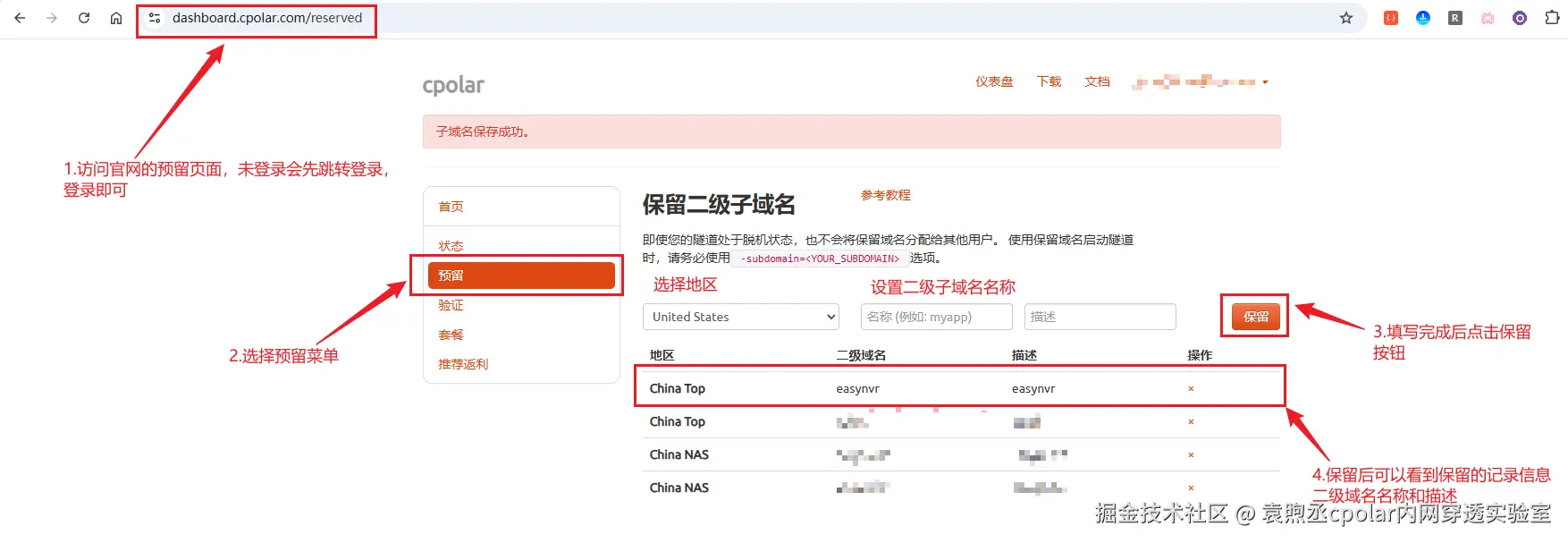
Task: Open the orange braces extension icon
Action: point(1391,18)
